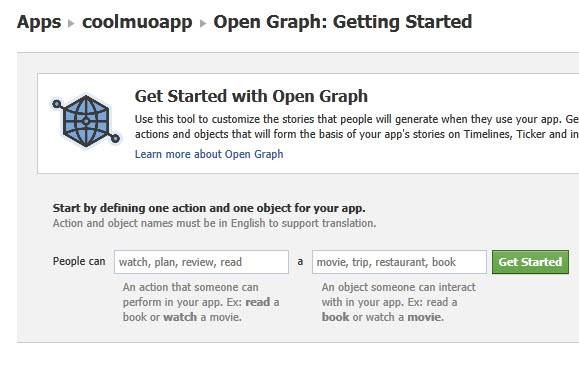The image size is (579, 375).
Task: Click the green Get Started button
Action: pyautogui.click(x=530, y=262)
